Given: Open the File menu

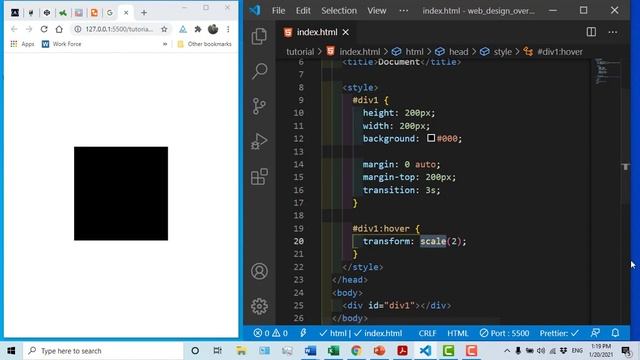Looking at the screenshot, I should (x=278, y=11).
